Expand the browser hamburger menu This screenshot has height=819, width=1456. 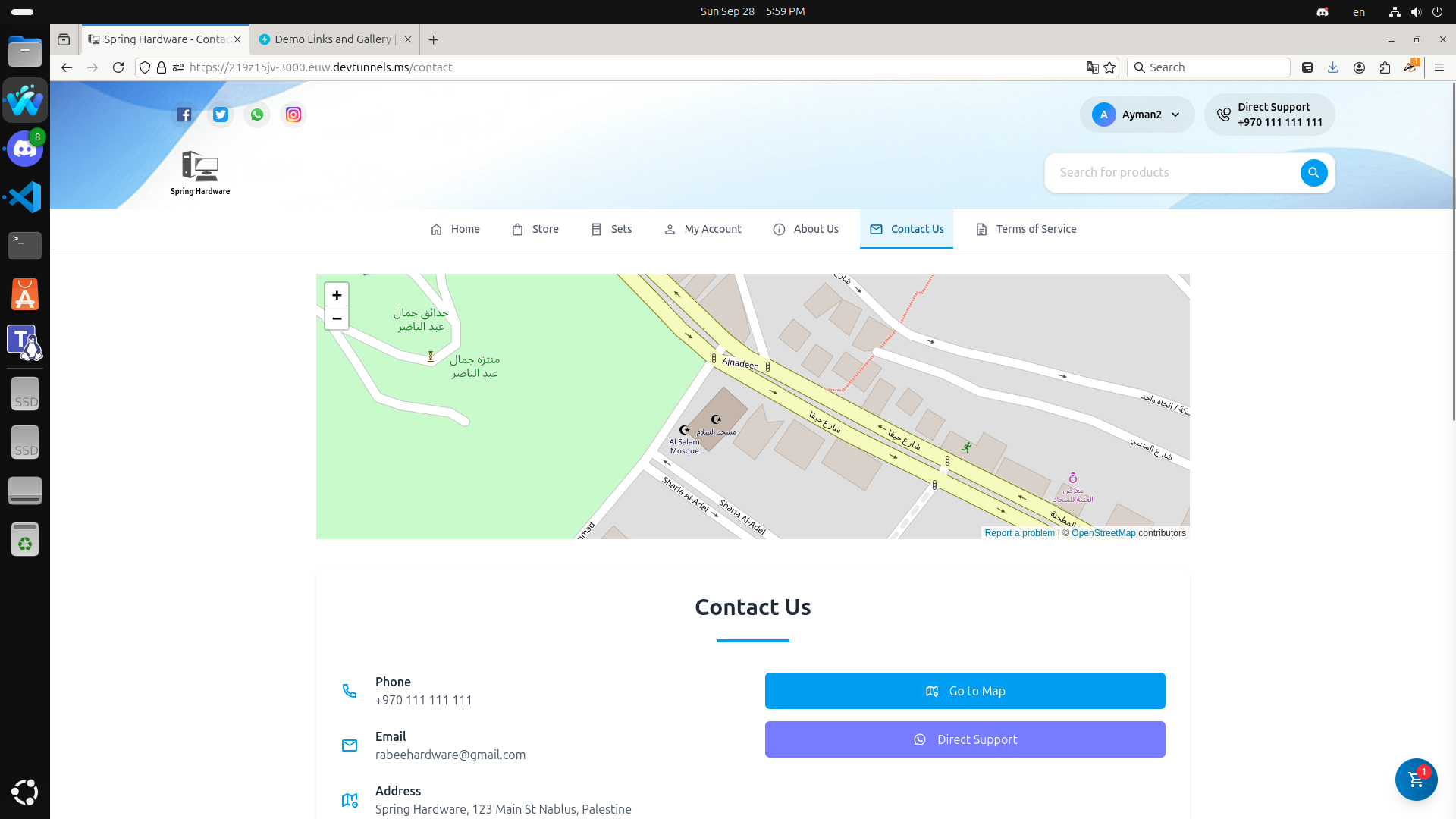point(1439,67)
